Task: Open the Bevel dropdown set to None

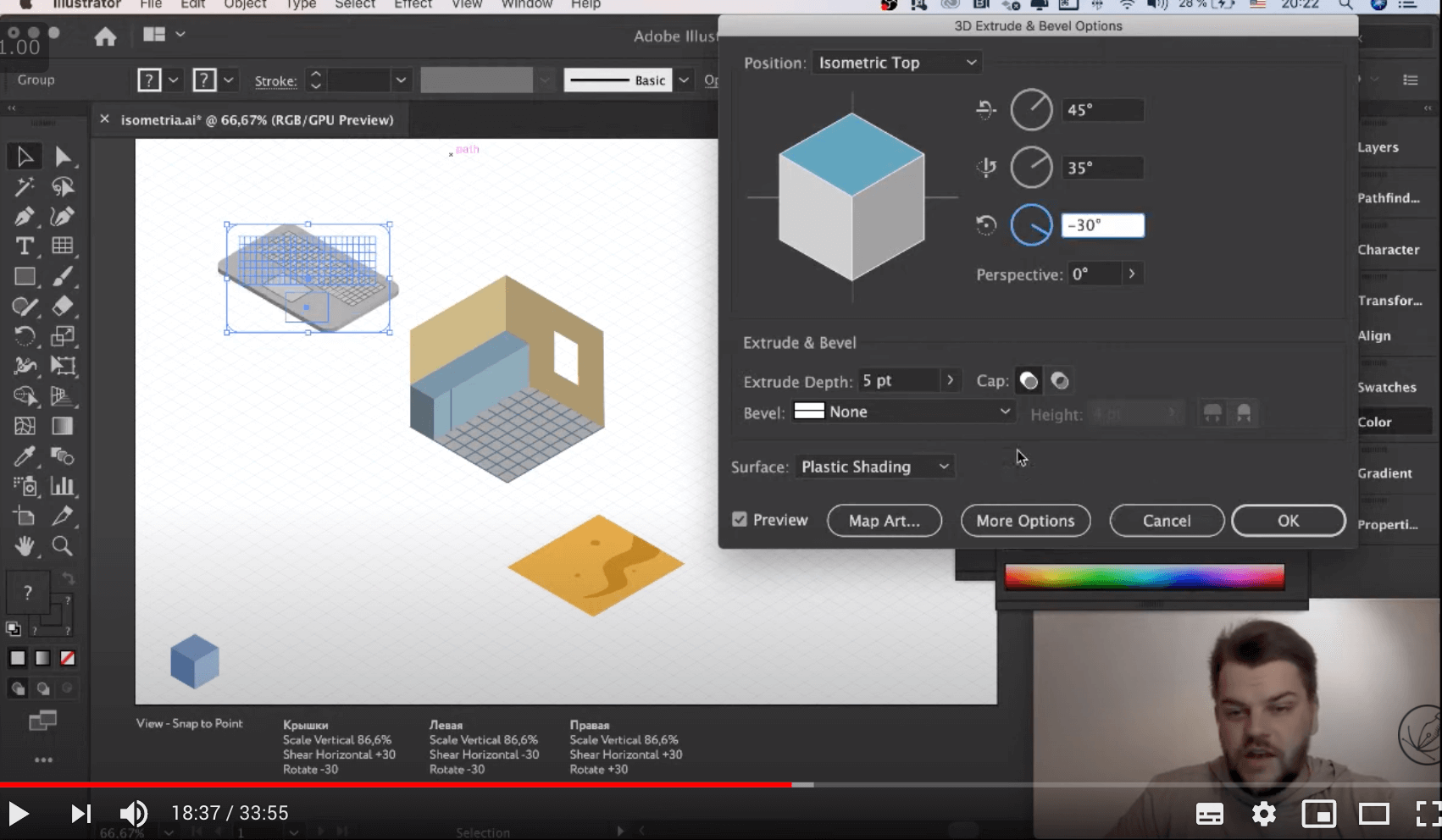Action: pyautogui.click(x=903, y=412)
